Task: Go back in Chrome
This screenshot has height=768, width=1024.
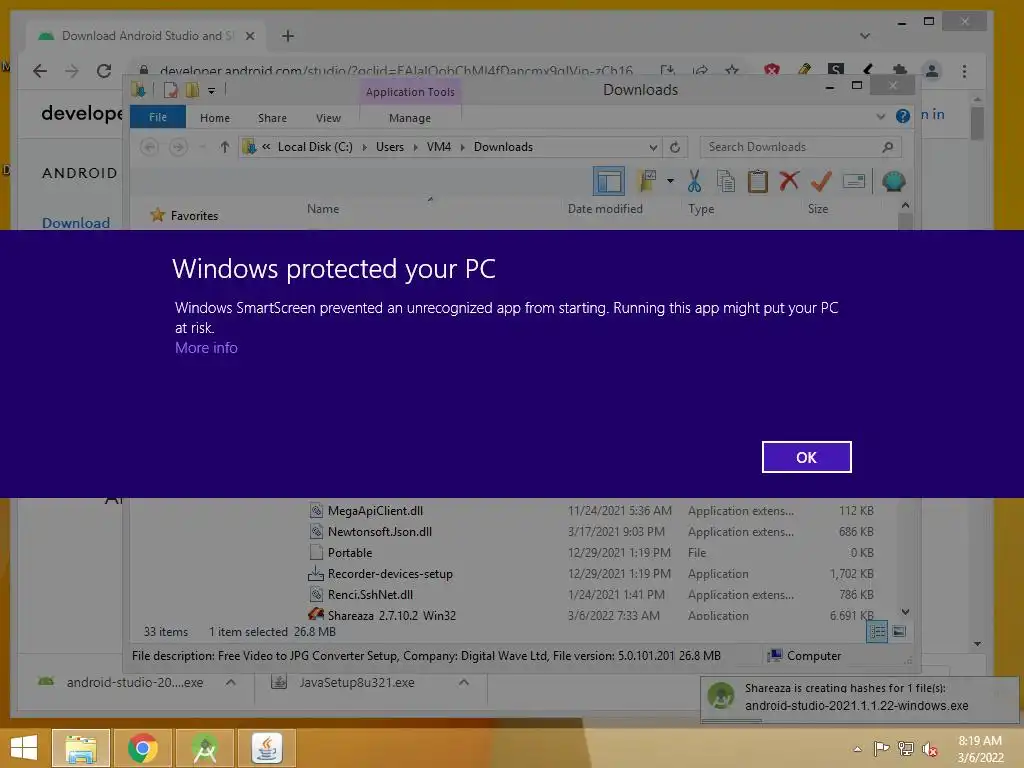Action: (40, 71)
